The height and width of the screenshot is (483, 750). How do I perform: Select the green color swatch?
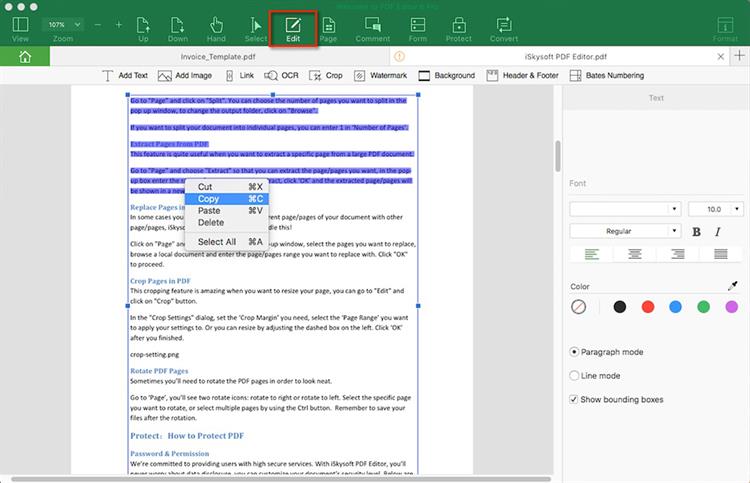pyautogui.click(x=704, y=307)
